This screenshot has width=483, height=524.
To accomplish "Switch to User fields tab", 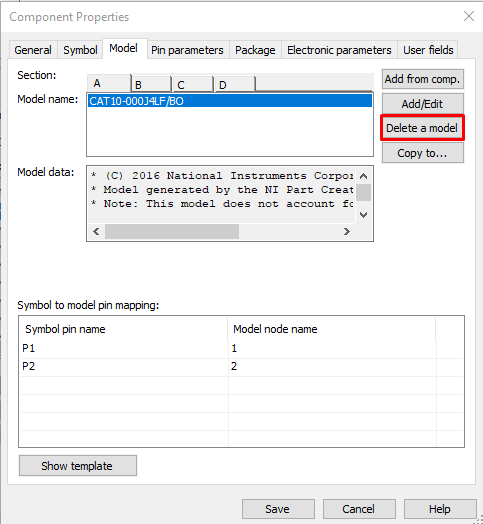I will [428, 50].
